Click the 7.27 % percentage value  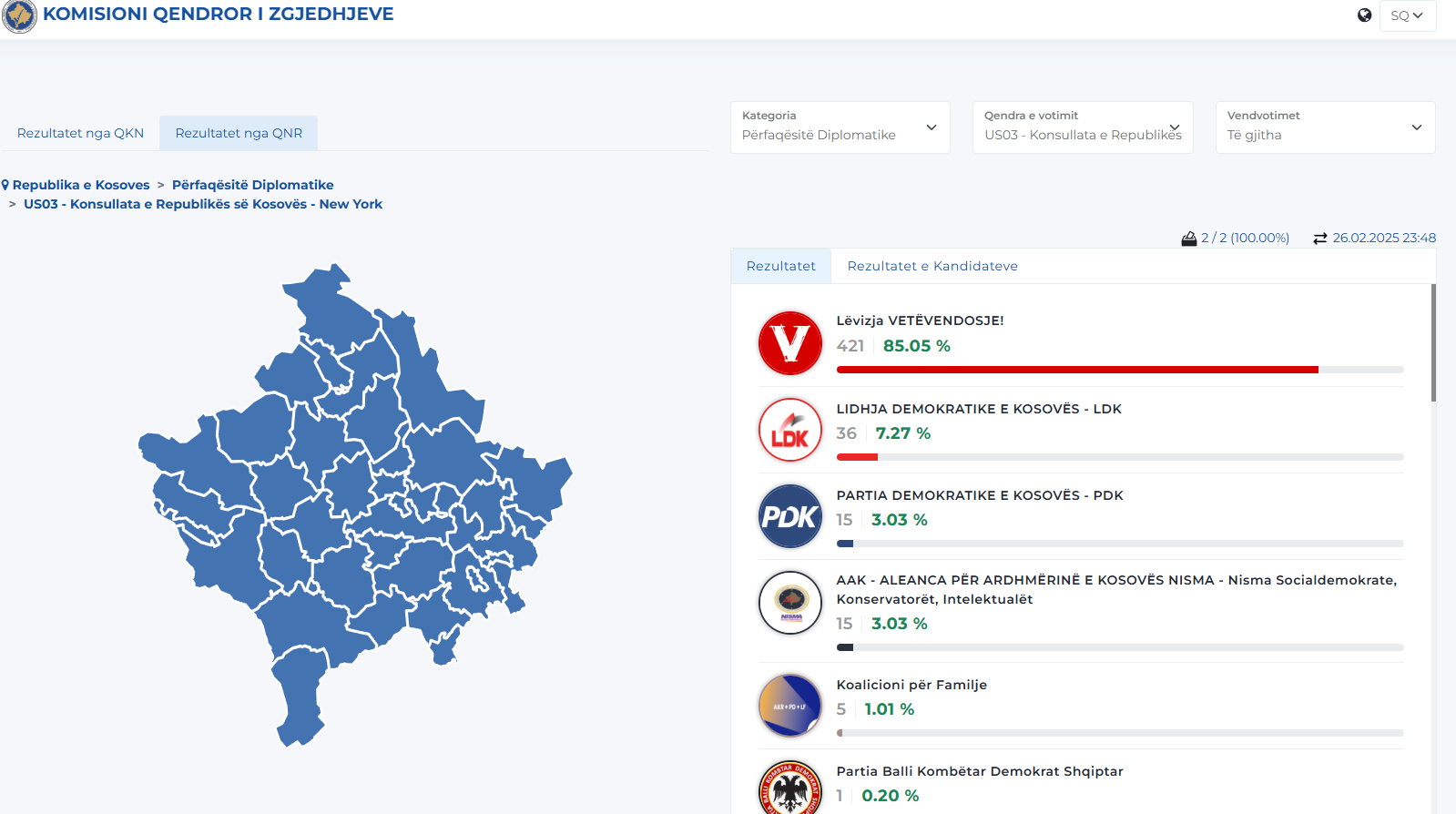(x=902, y=433)
